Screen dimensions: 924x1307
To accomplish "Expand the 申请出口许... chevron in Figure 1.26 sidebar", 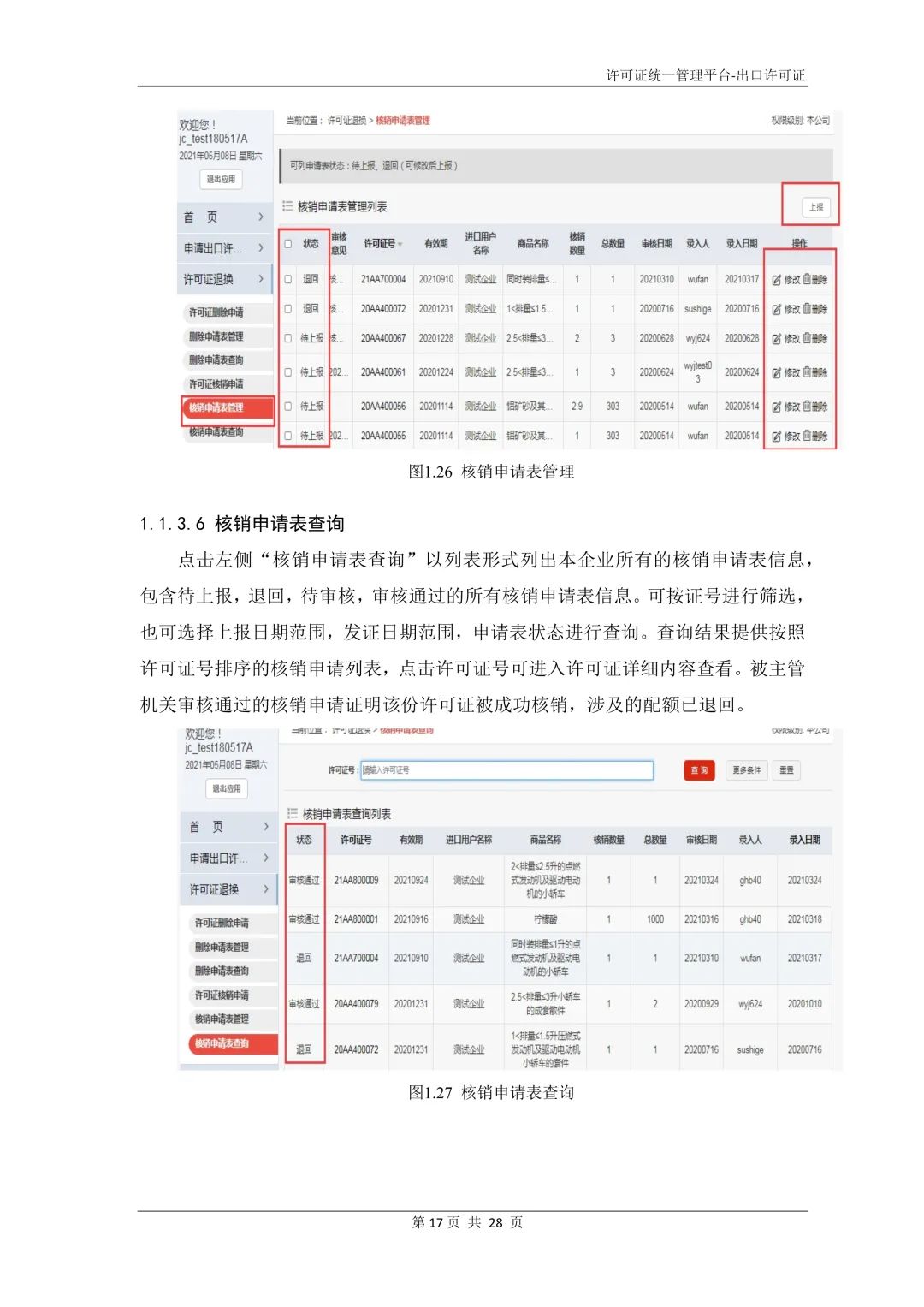I will (x=261, y=248).
